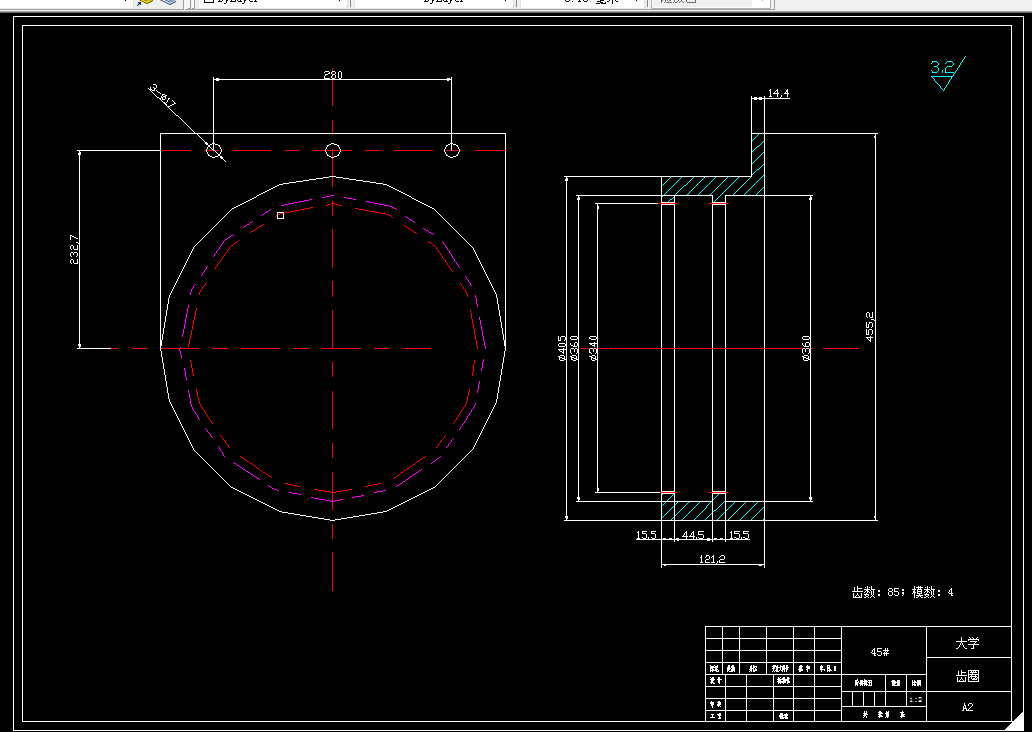1032x732 pixels.
Task: Select the center mounting hole circle
Action: 333,150
